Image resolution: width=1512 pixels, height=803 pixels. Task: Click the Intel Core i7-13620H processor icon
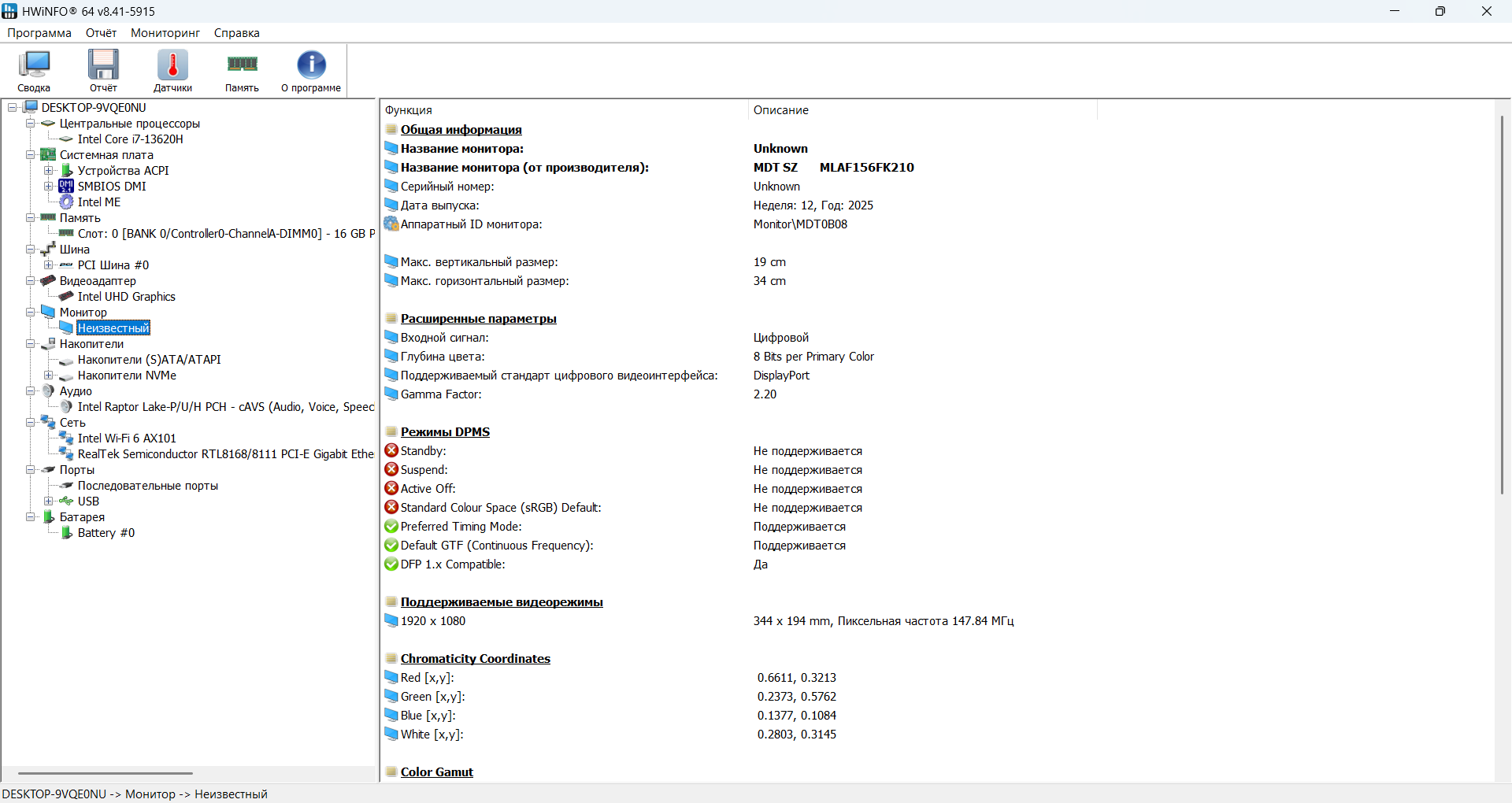tap(66, 139)
